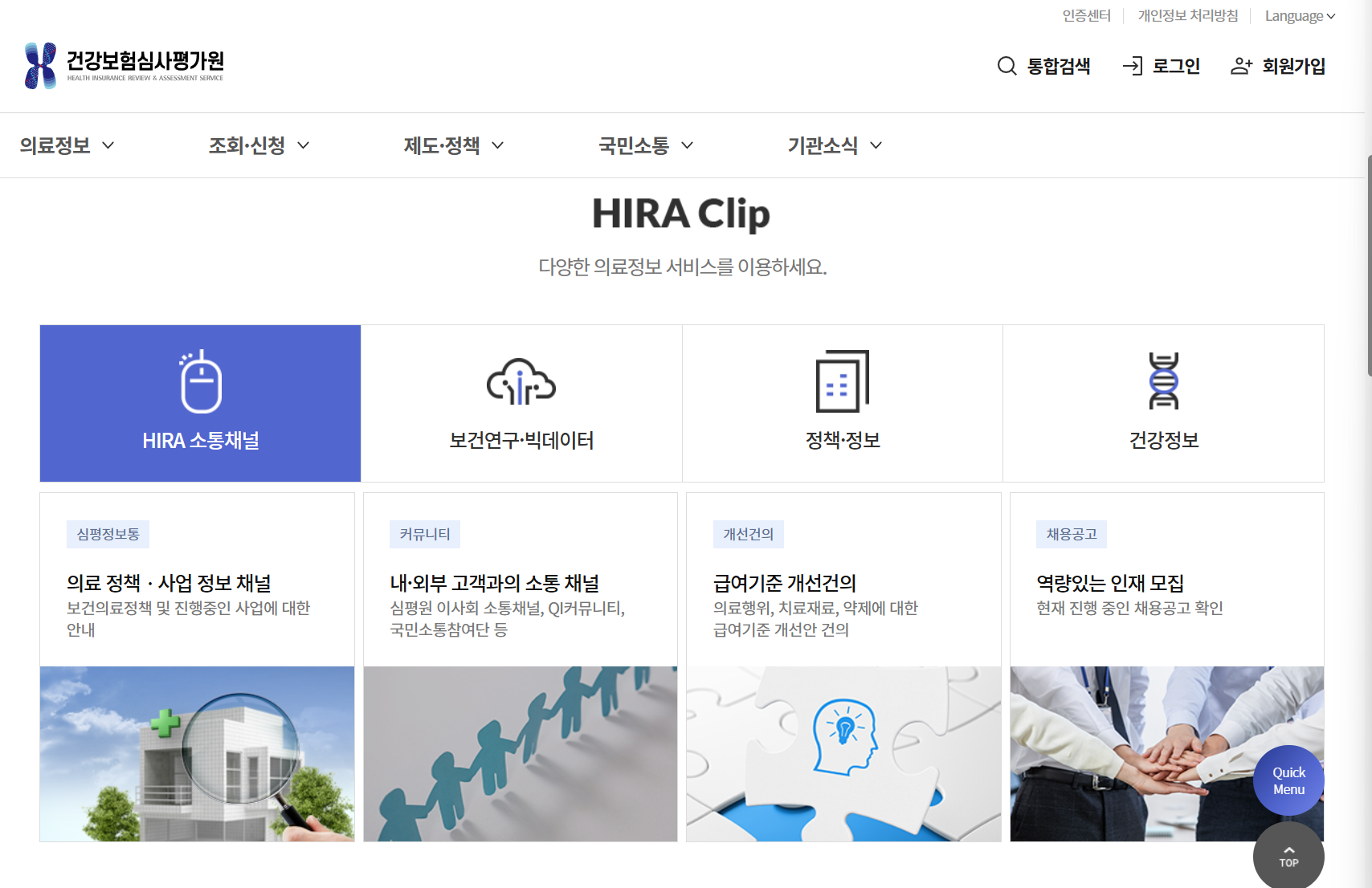Expand the 조회·신청 menu chevron
The image size is (1372, 888).
303,145
